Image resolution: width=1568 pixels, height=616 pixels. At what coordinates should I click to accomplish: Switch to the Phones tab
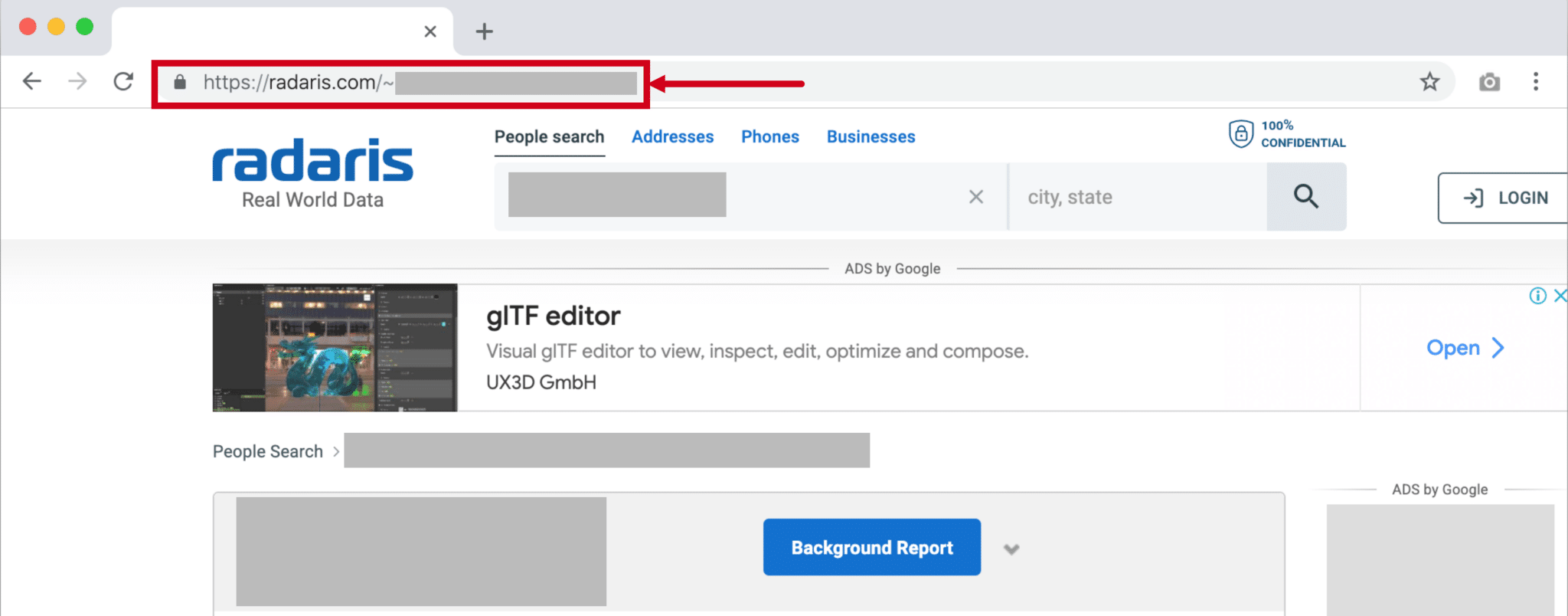click(x=769, y=137)
